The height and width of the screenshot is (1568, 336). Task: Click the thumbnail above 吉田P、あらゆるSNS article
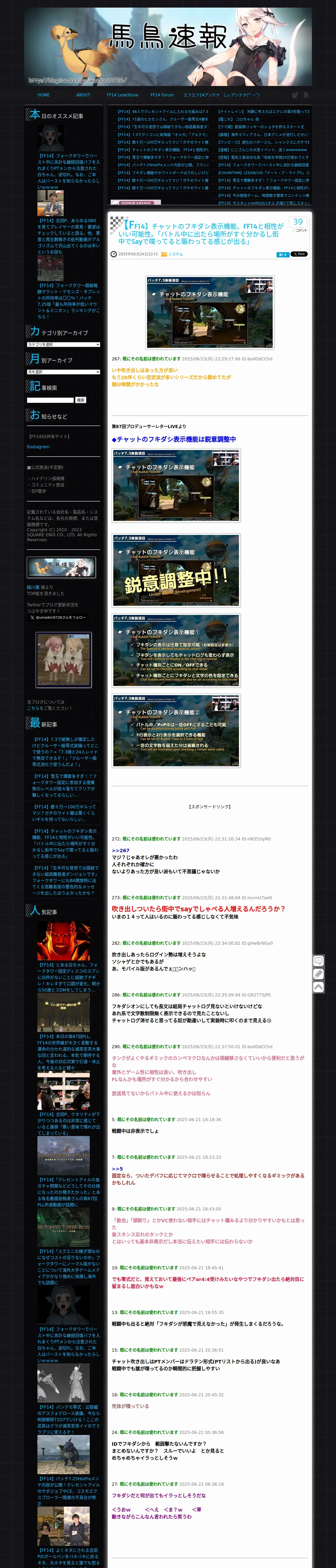[50, 203]
